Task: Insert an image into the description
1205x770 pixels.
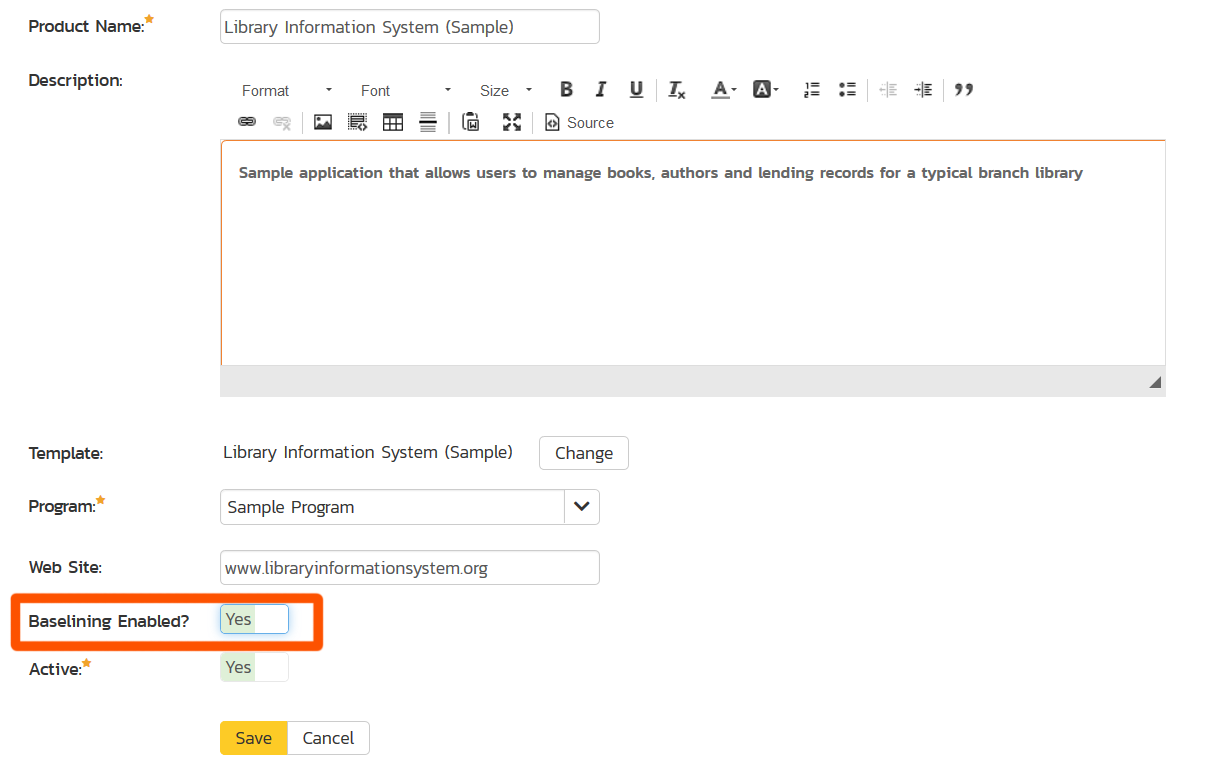Action: tap(323, 122)
